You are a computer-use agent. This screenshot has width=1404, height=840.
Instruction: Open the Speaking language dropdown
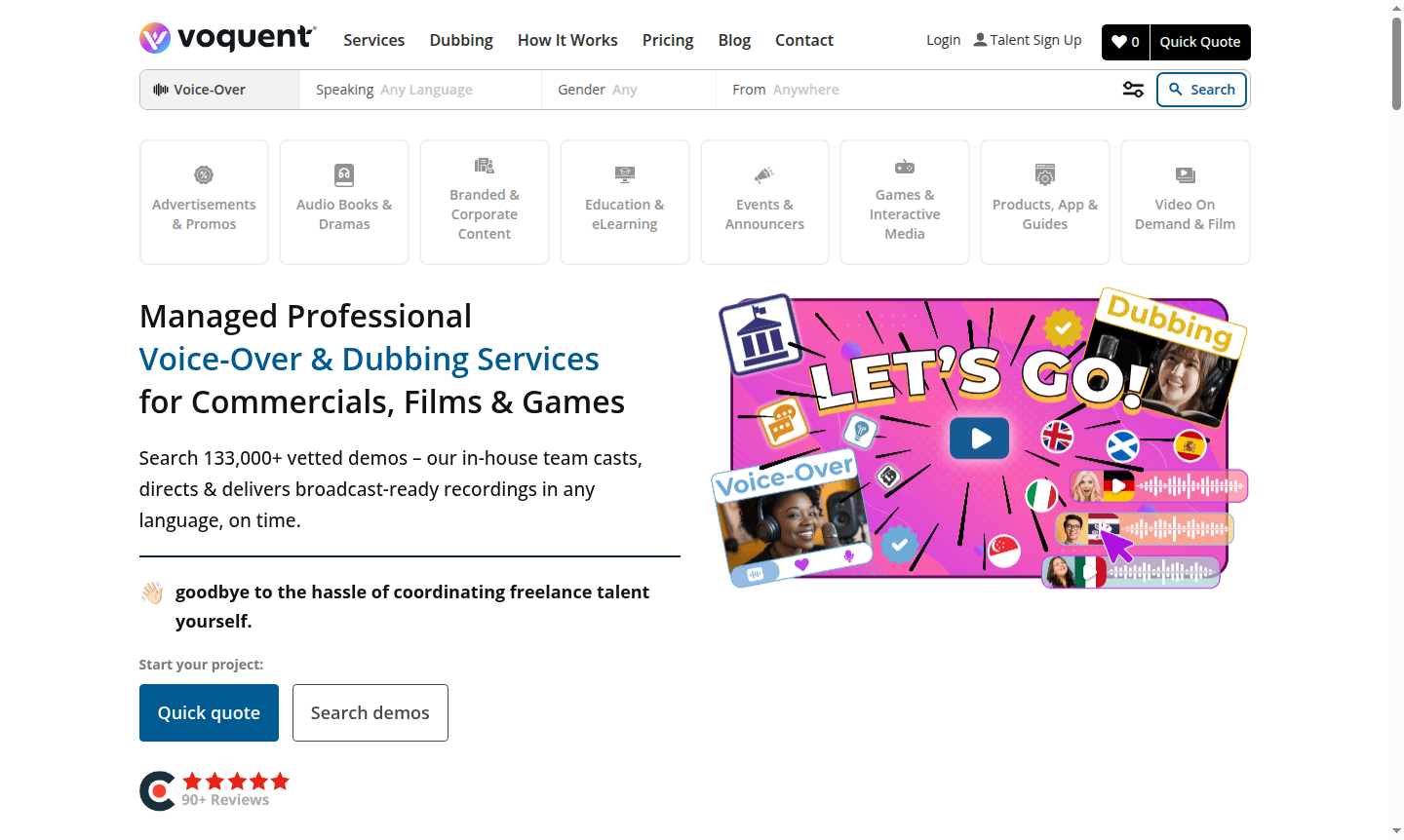(x=420, y=90)
